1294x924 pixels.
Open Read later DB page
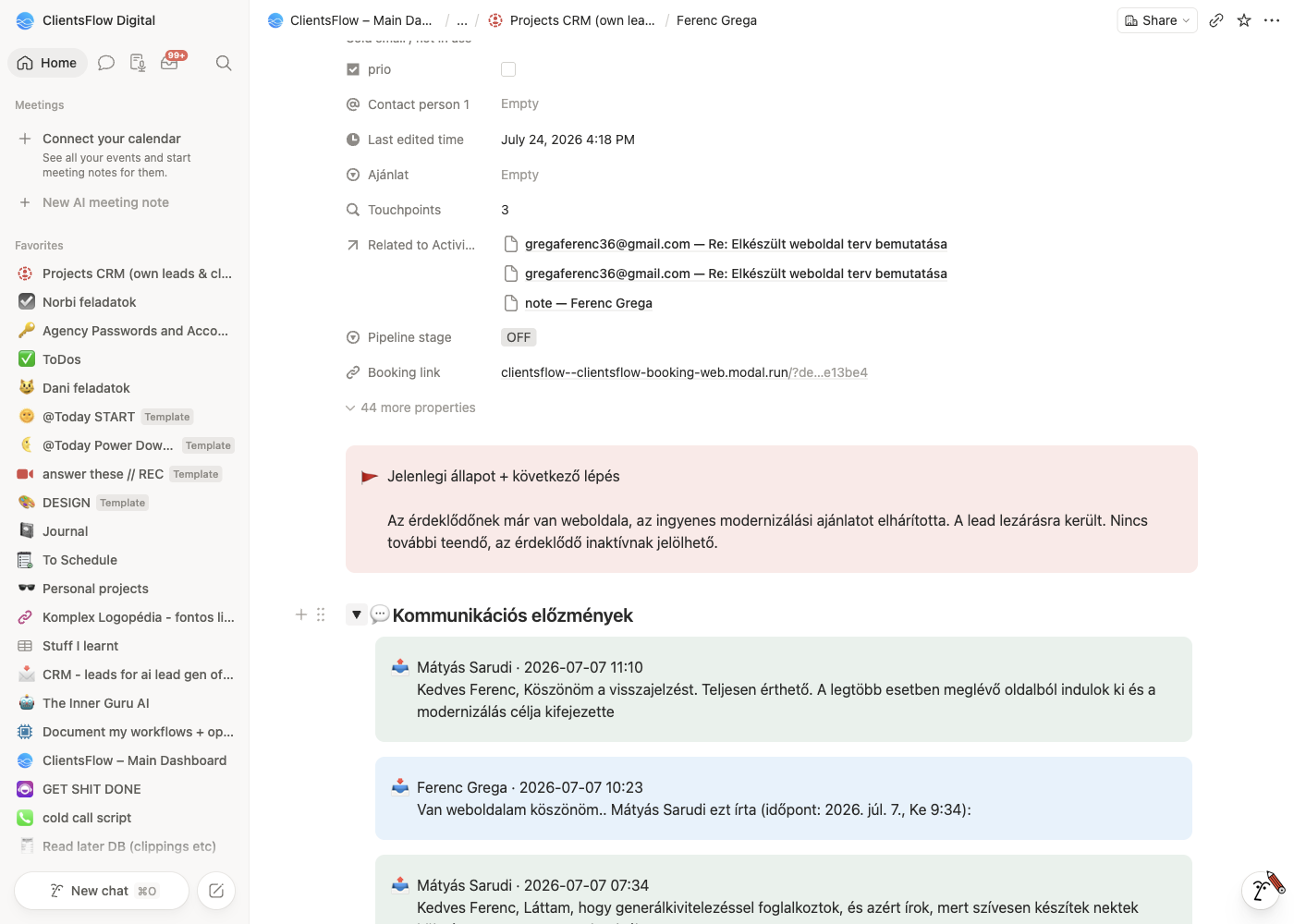pyautogui.click(x=124, y=846)
